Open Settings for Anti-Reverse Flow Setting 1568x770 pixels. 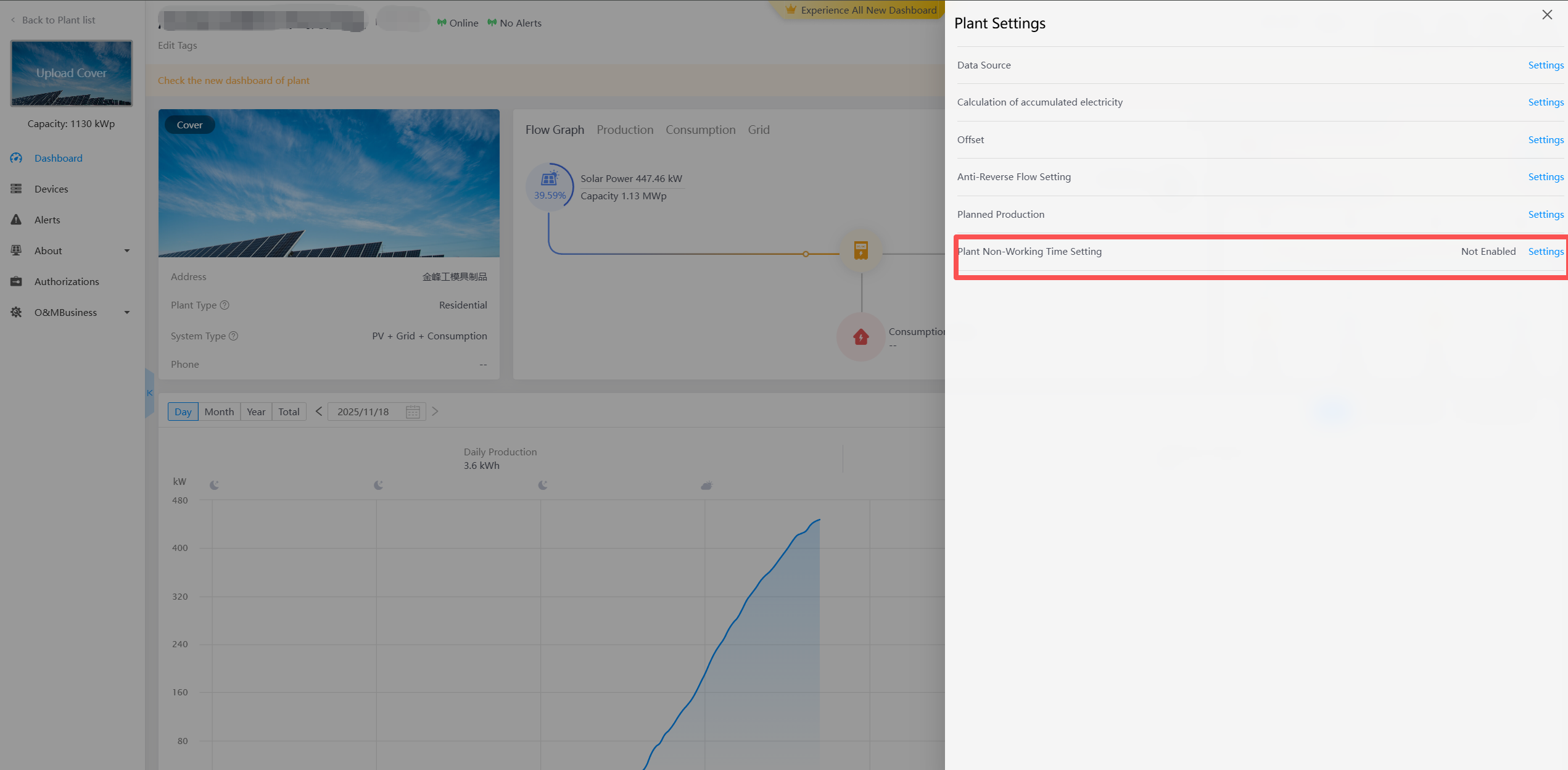tap(1545, 177)
